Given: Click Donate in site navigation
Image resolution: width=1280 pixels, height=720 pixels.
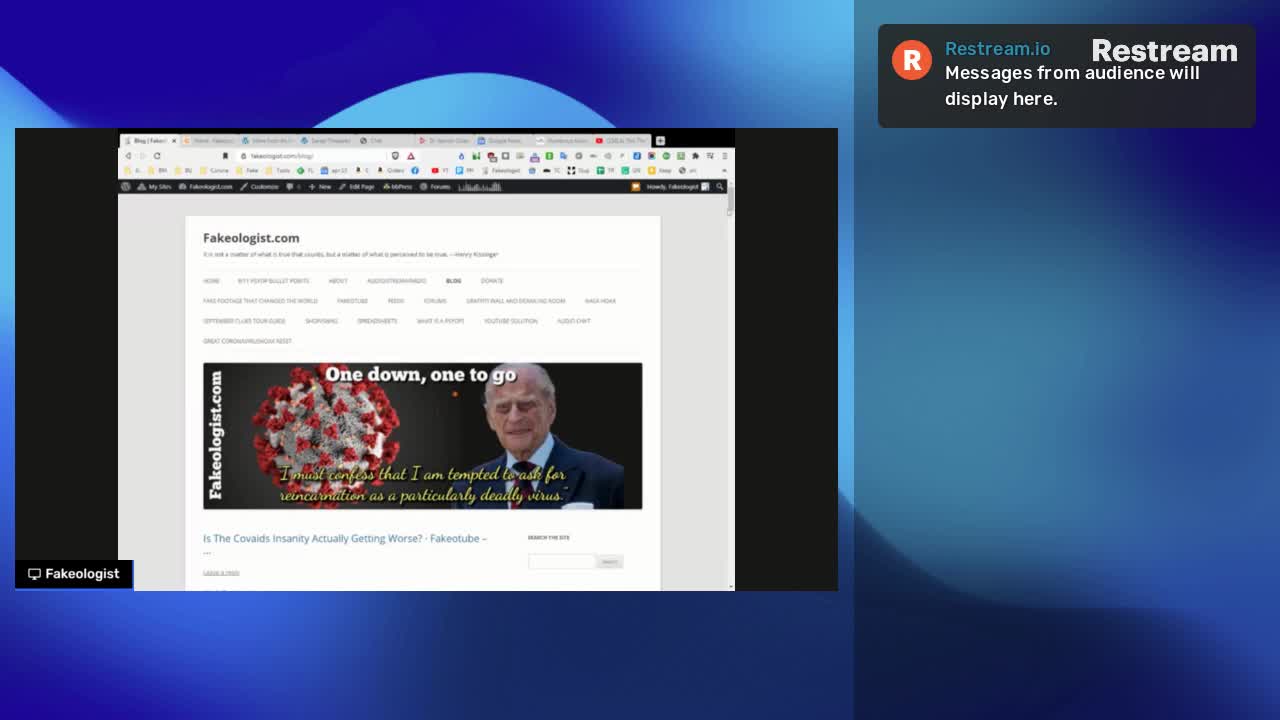Looking at the screenshot, I should coord(492,281).
